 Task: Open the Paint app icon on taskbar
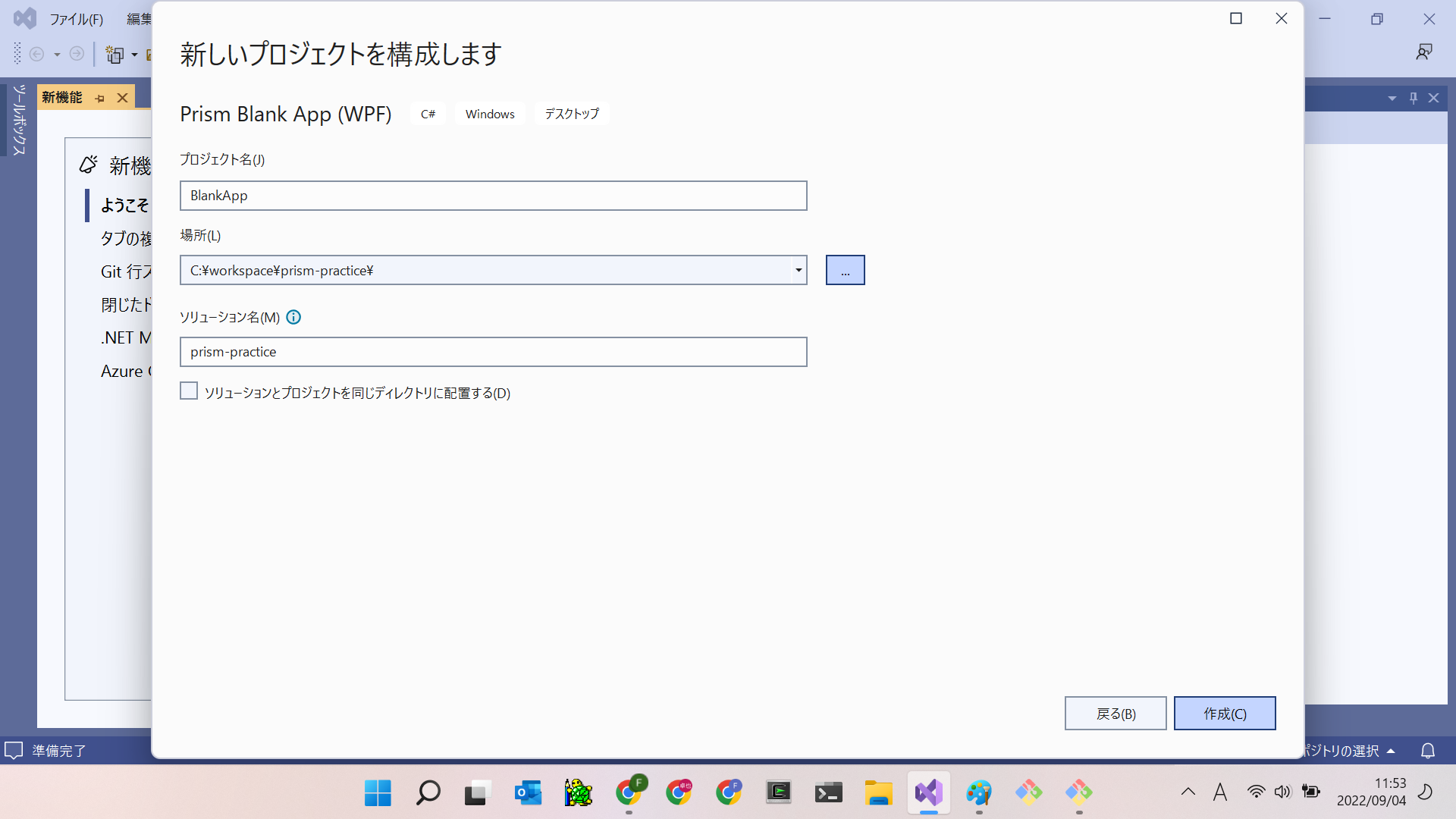coord(979,793)
